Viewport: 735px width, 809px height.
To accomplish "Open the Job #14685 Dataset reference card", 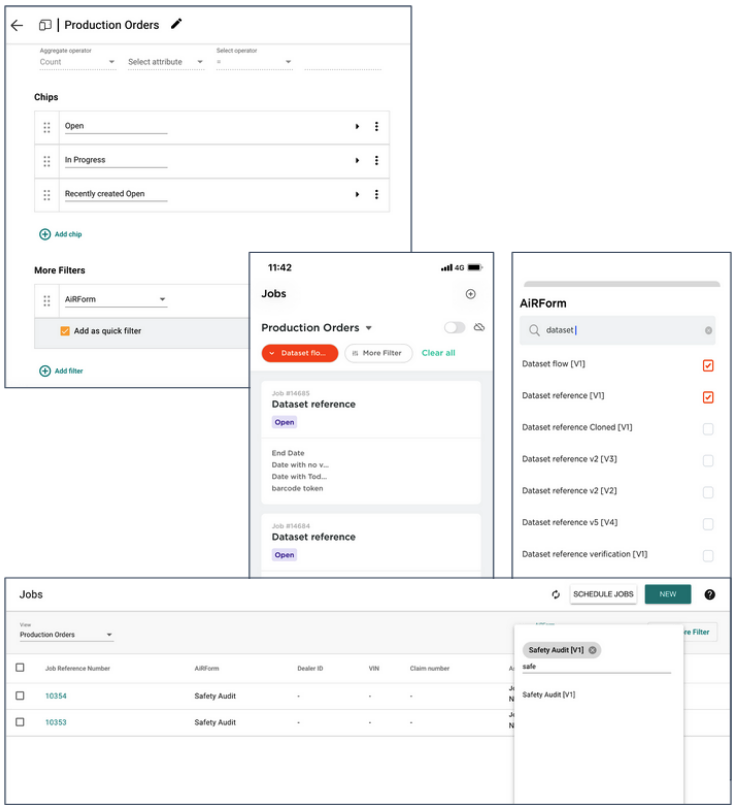I will (x=371, y=442).
